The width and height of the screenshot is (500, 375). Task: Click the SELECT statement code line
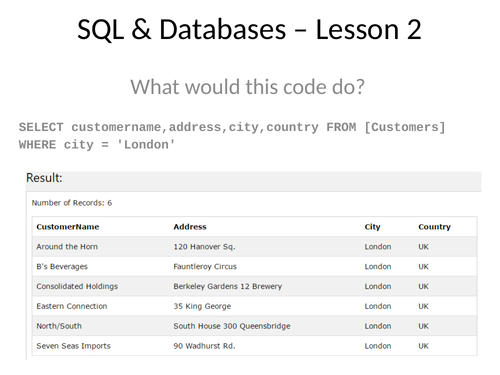click(232, 127)
